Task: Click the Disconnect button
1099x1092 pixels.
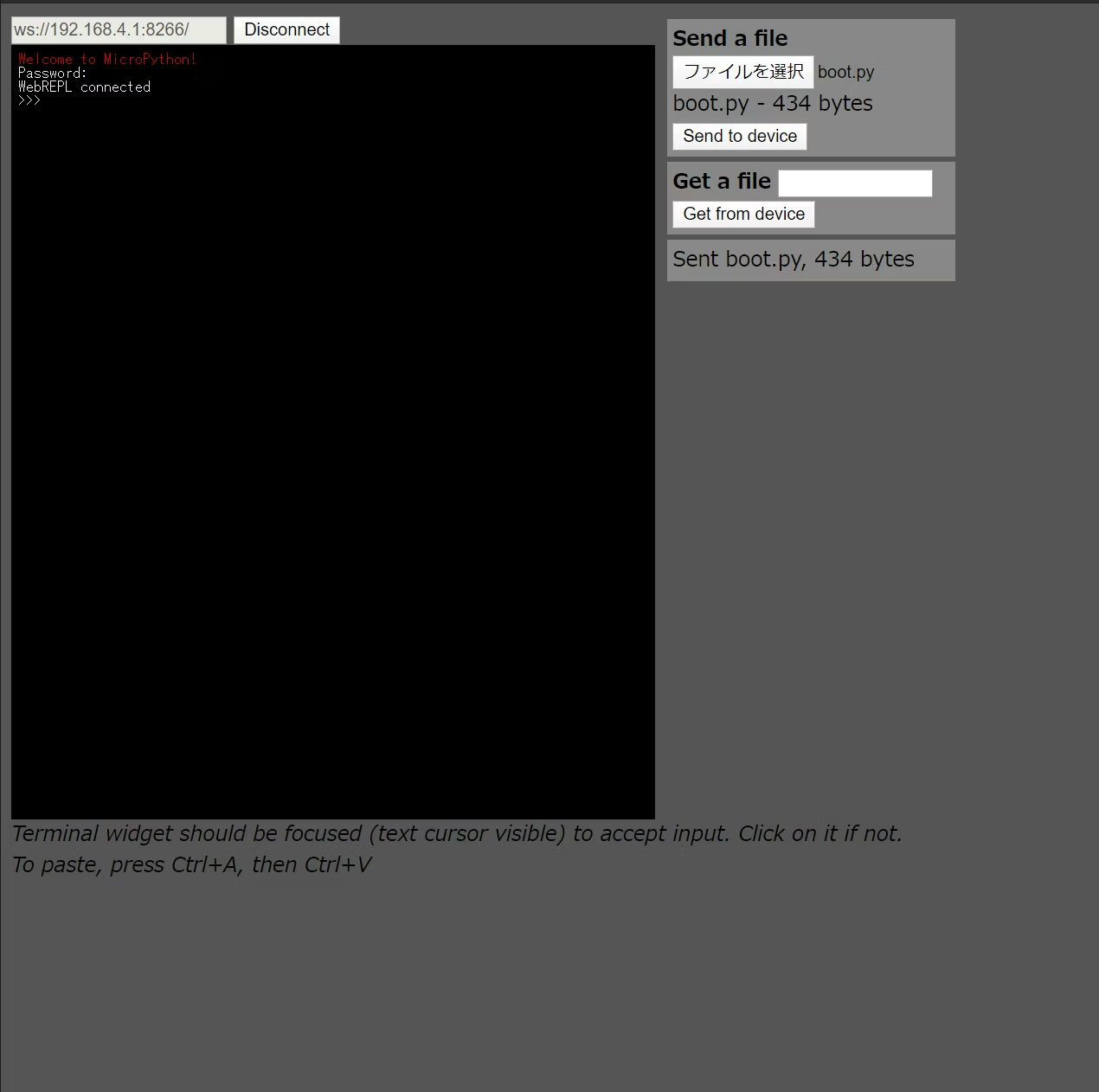Action: 286,29
